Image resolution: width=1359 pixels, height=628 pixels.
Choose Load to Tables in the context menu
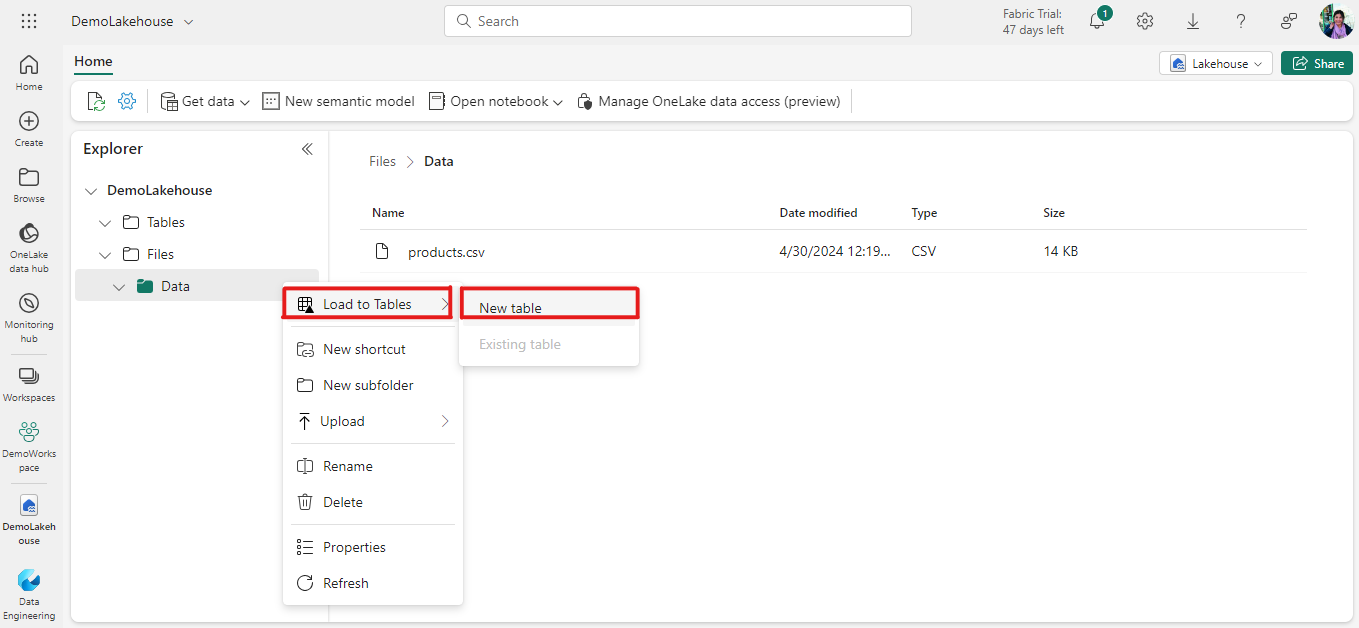click(x=372, y=304)
